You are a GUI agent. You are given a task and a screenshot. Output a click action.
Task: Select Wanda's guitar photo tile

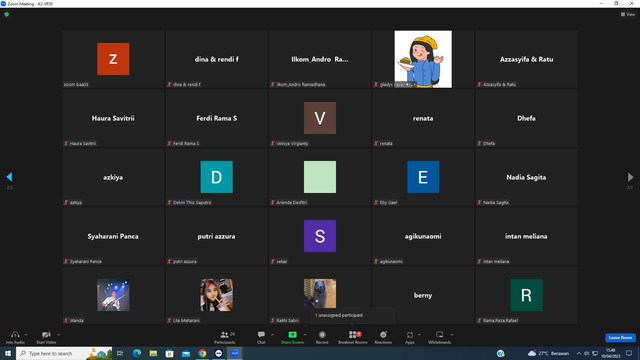pyautogui.click(x=113, y=295)
